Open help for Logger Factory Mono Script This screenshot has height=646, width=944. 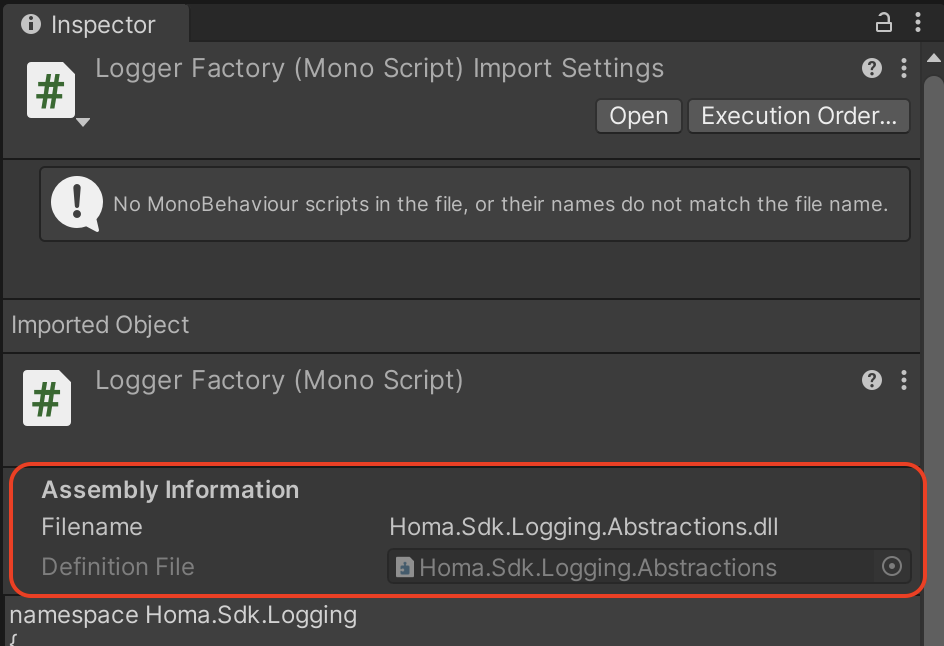(871, 380)
